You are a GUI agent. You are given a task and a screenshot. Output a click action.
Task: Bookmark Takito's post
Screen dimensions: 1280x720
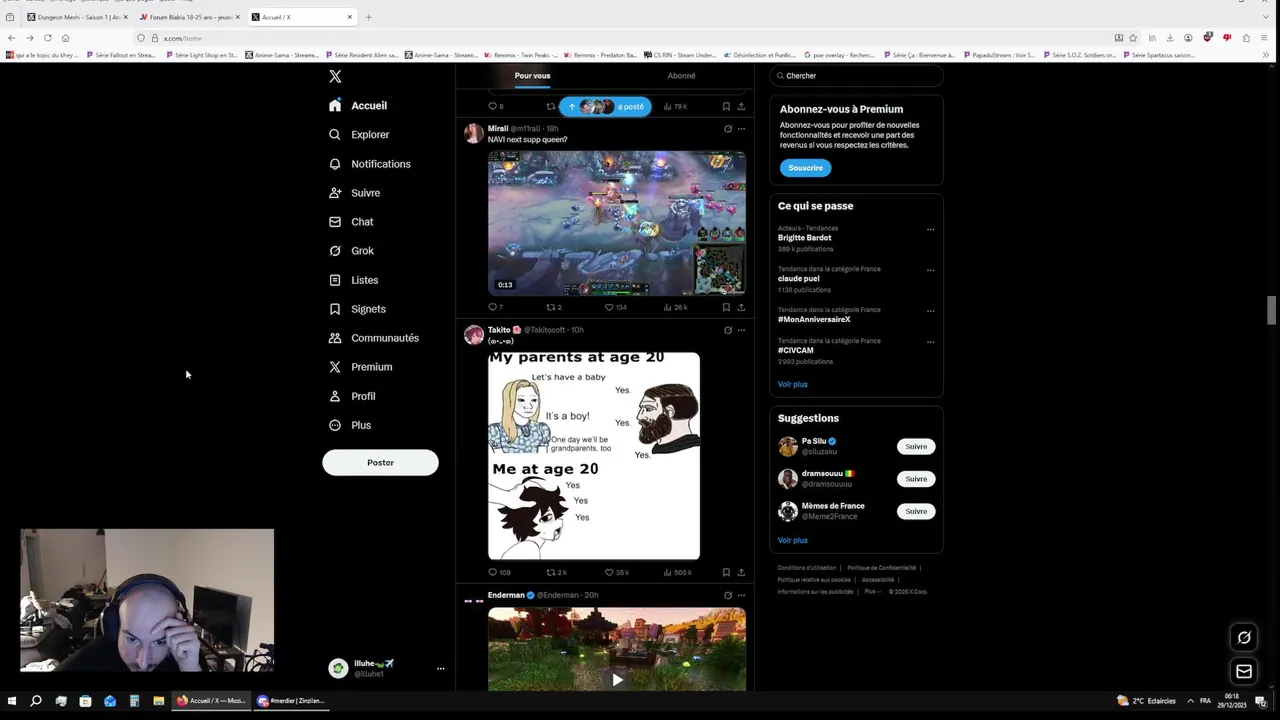726,572
